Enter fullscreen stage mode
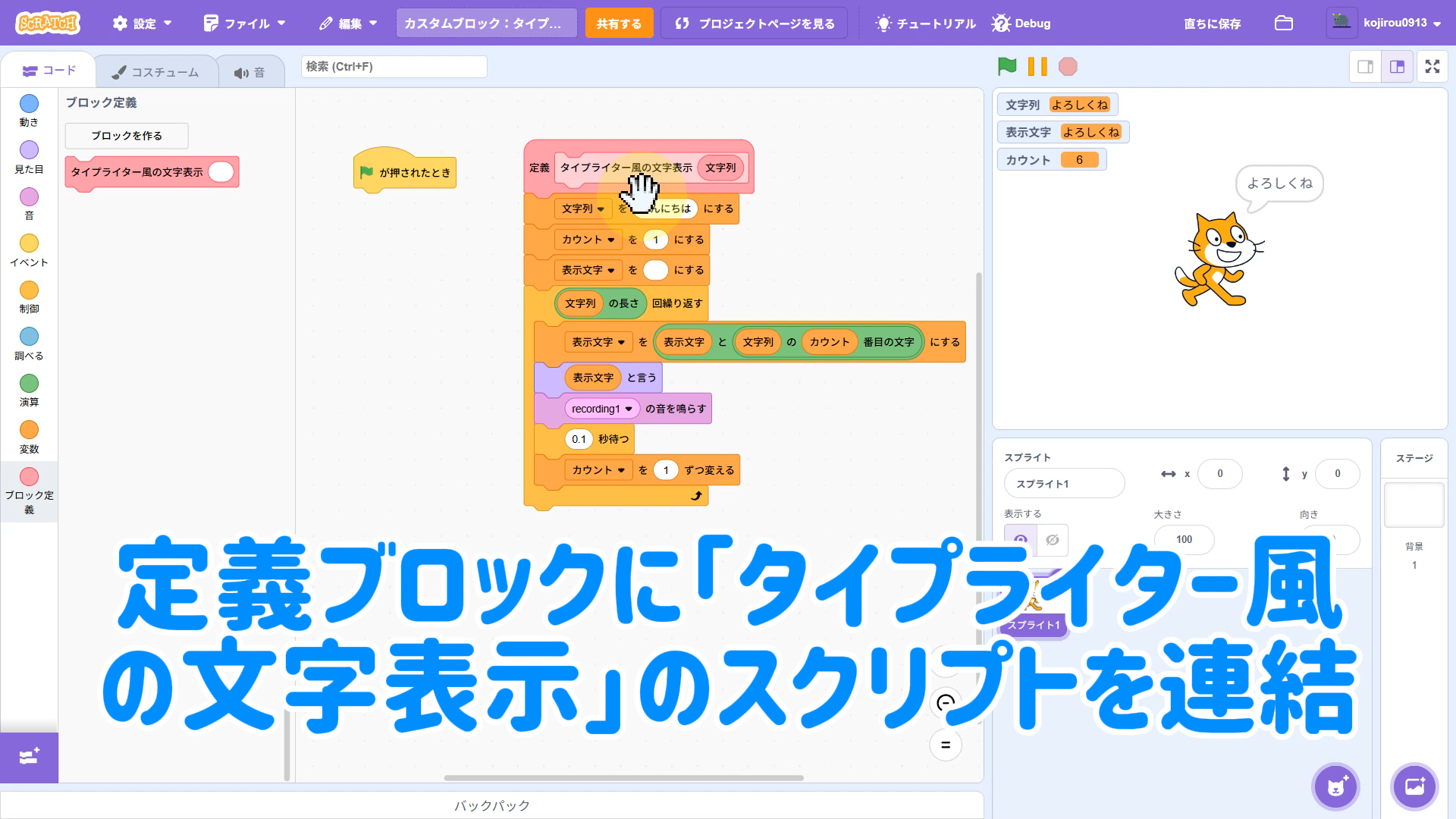 click(1432, 67)
